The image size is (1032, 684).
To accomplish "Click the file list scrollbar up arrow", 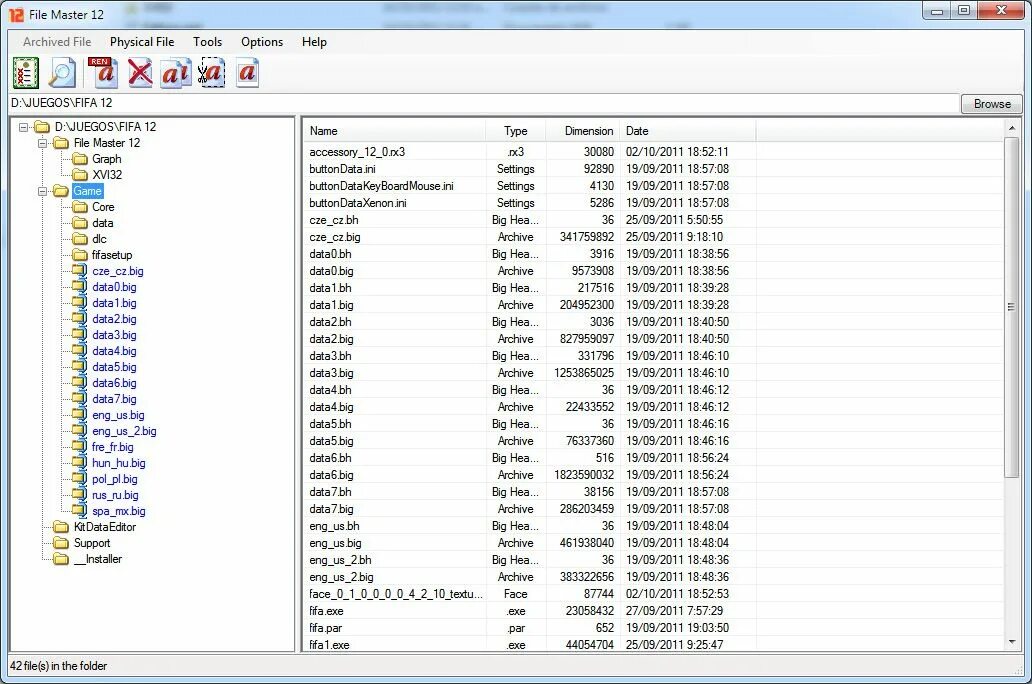I will click(x=1012, y=128).
